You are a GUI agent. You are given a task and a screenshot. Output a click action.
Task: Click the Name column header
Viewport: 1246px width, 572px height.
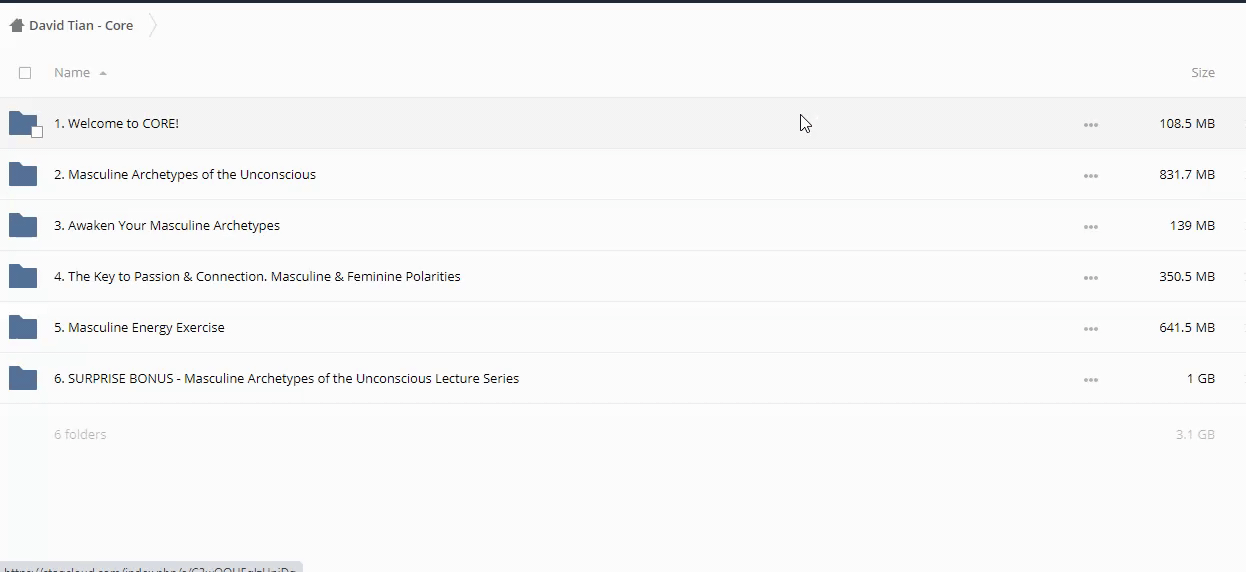tap(72, 73)
